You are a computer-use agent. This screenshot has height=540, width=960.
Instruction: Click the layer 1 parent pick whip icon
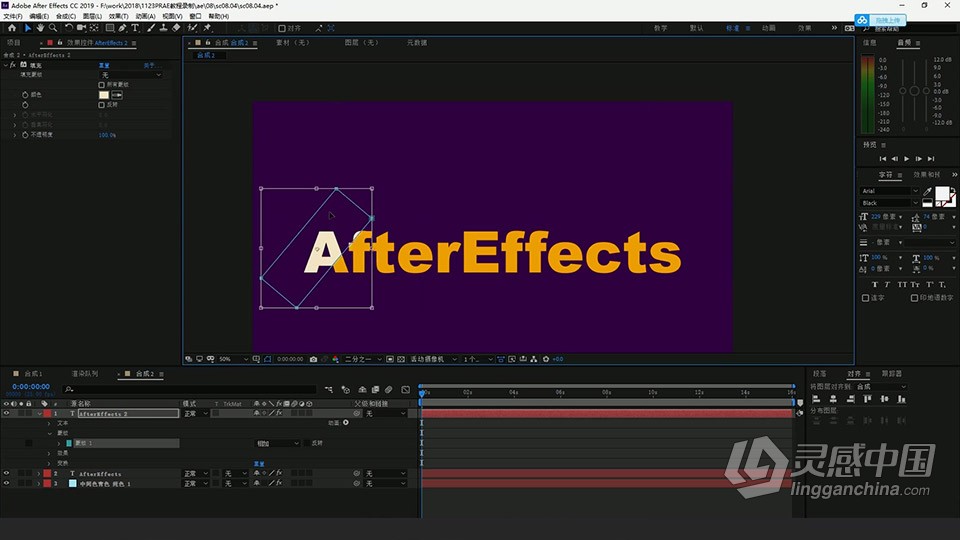click(x=357, y=413)
